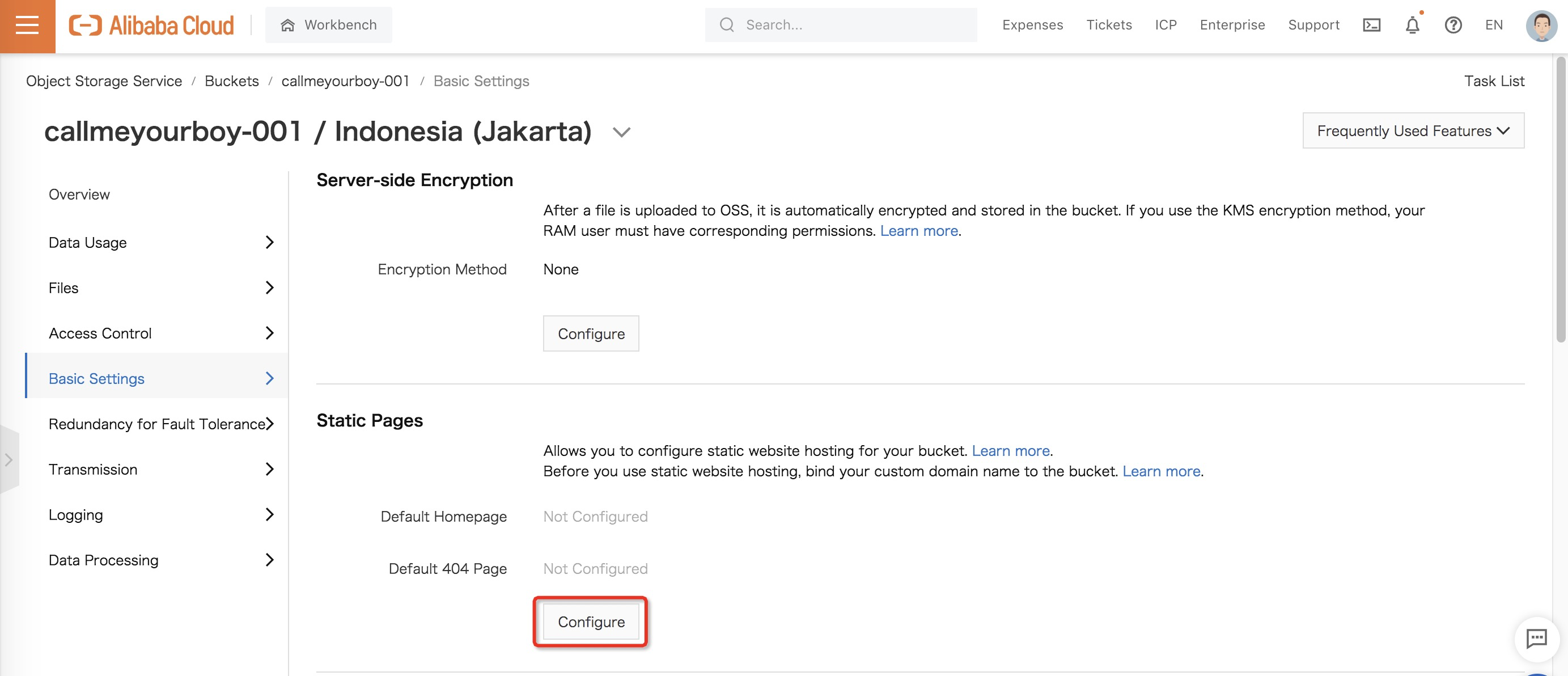Viewport: 1568px width, 676px height.
Task: Open Expenses in the top menu
Action: coord(1032,25)
